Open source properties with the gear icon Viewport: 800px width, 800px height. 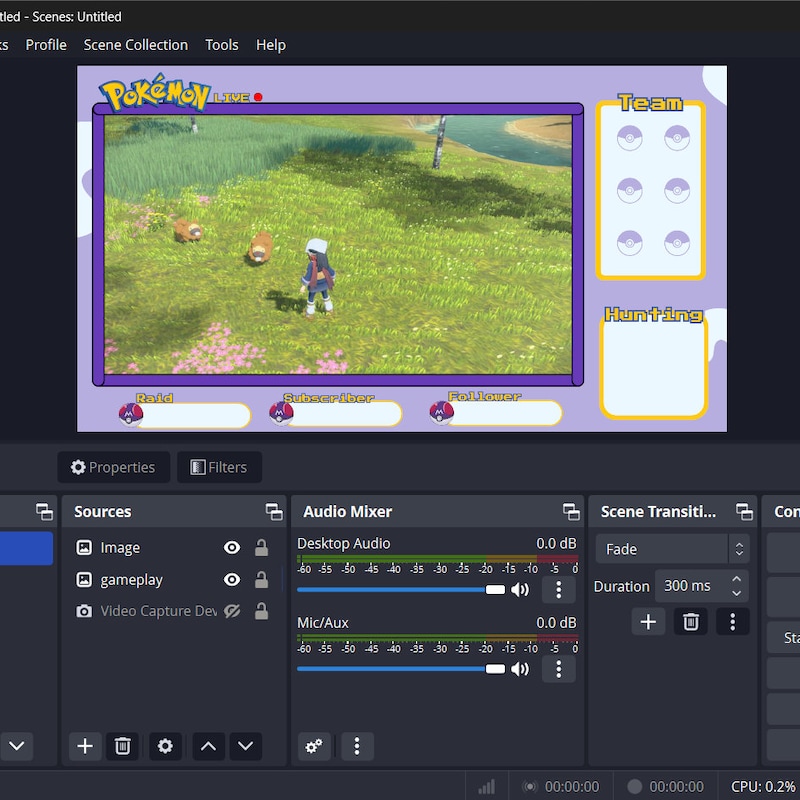(164, 746)
